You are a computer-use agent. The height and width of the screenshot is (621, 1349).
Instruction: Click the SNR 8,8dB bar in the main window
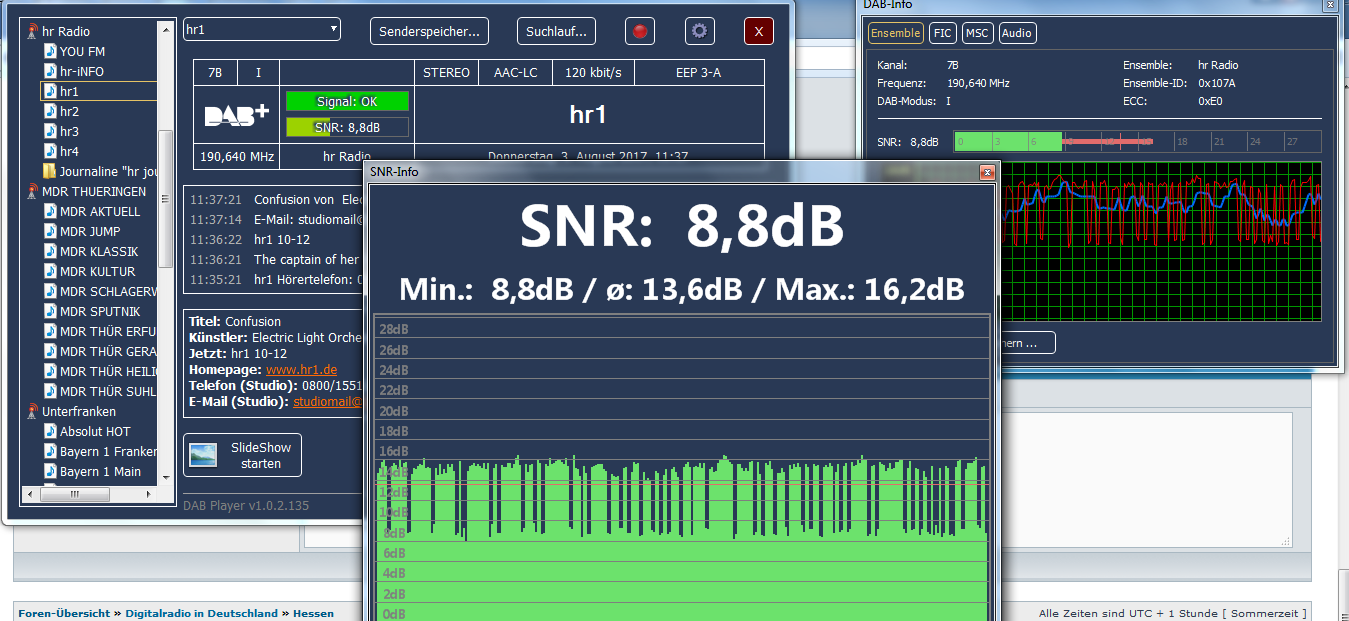point(347,127)
